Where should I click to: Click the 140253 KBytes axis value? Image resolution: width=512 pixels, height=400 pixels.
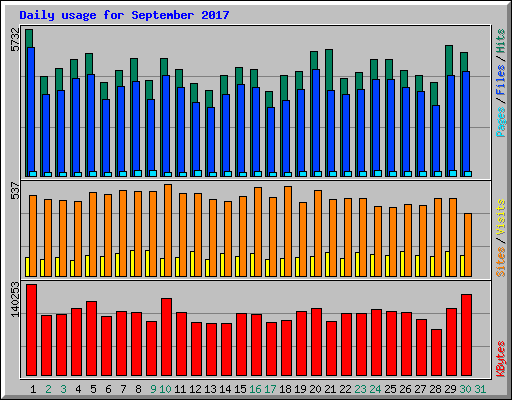[15, 299]
